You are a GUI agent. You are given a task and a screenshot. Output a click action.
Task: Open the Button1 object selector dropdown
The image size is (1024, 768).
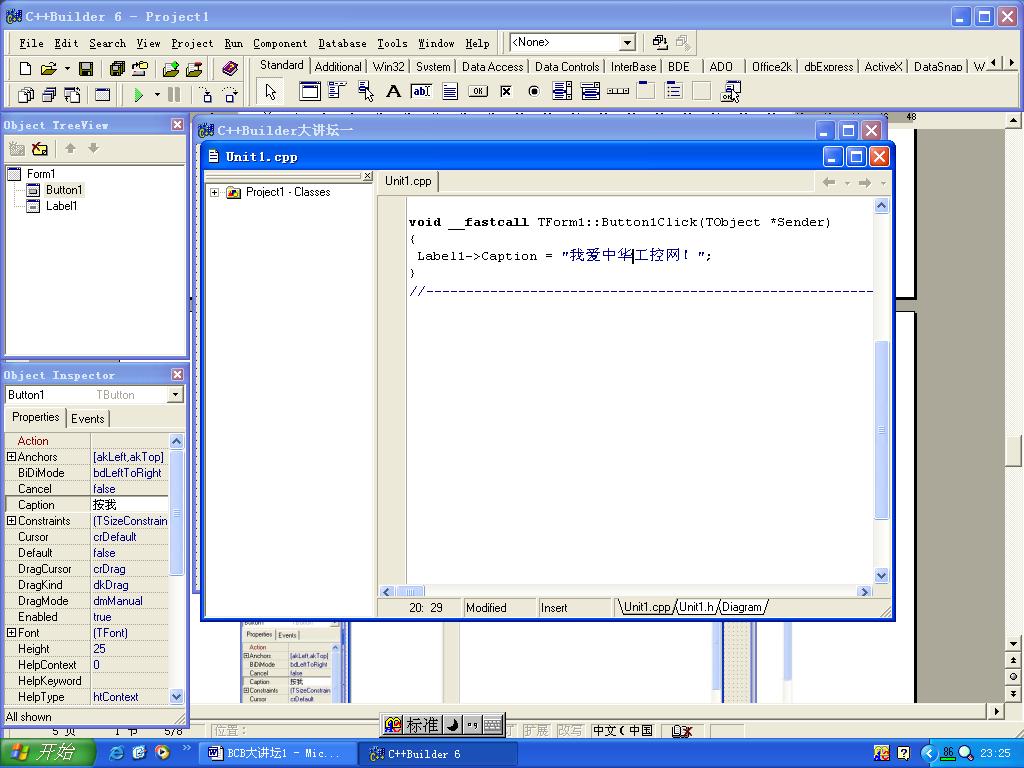click(x=175, y=394)
